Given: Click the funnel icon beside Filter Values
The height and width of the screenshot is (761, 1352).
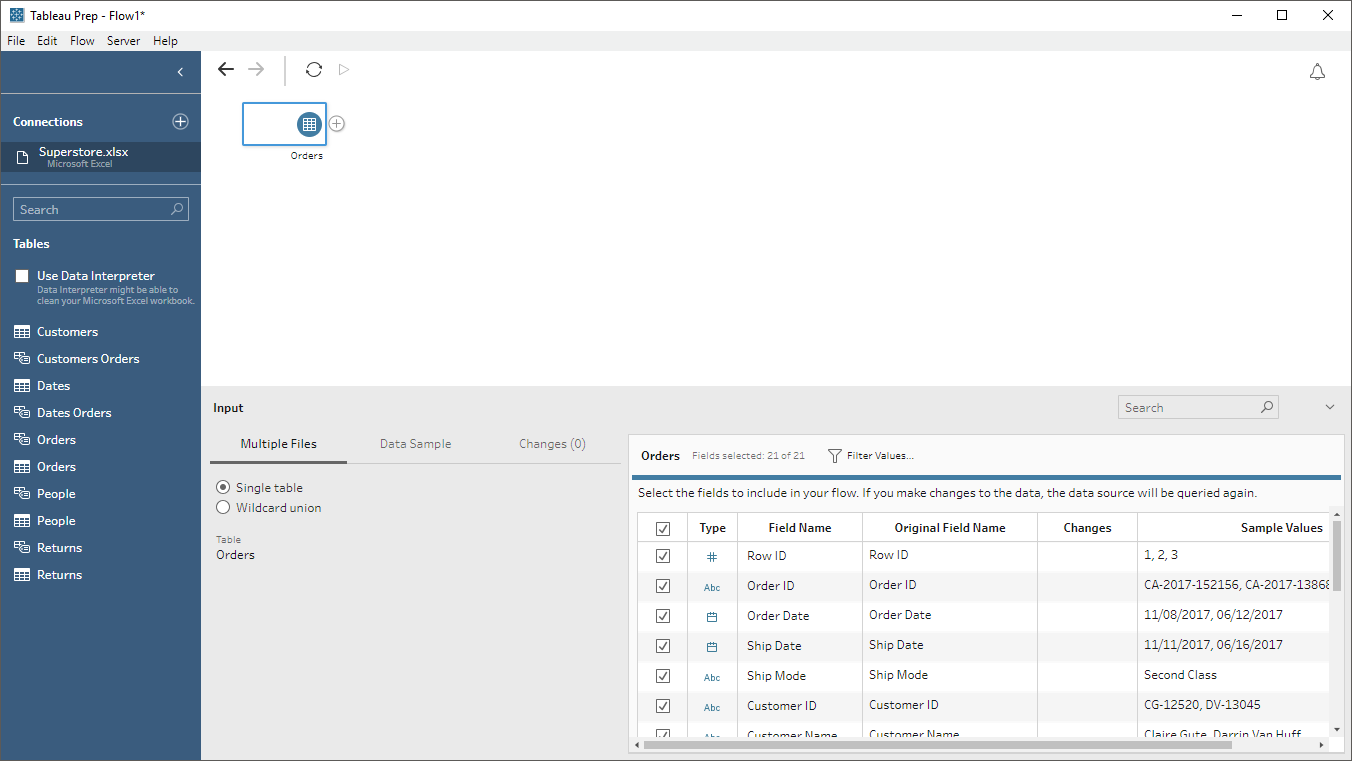Looking at the screenshot, I should 835,456.
